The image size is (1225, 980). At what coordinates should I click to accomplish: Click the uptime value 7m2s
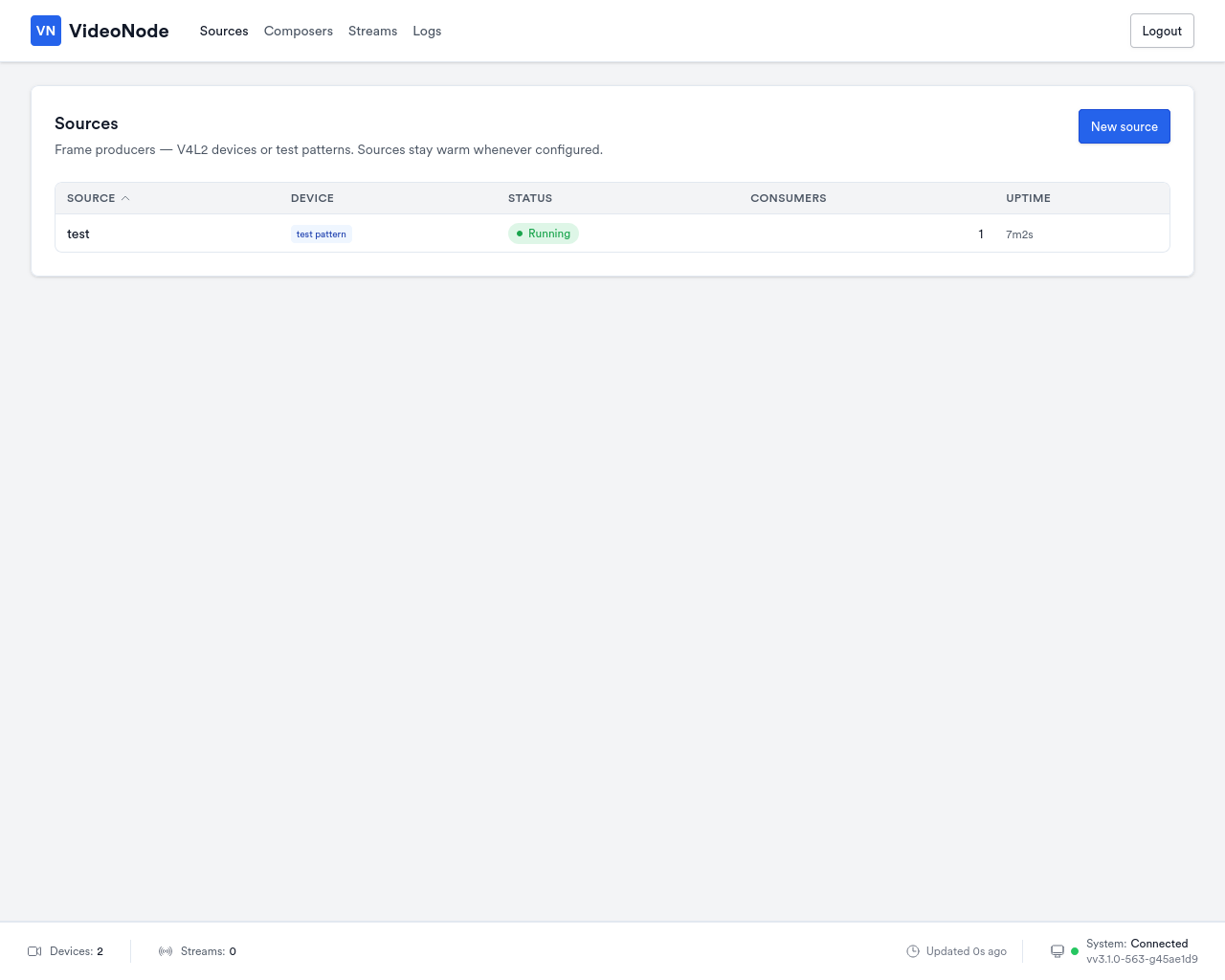(x=1019, y=234)
